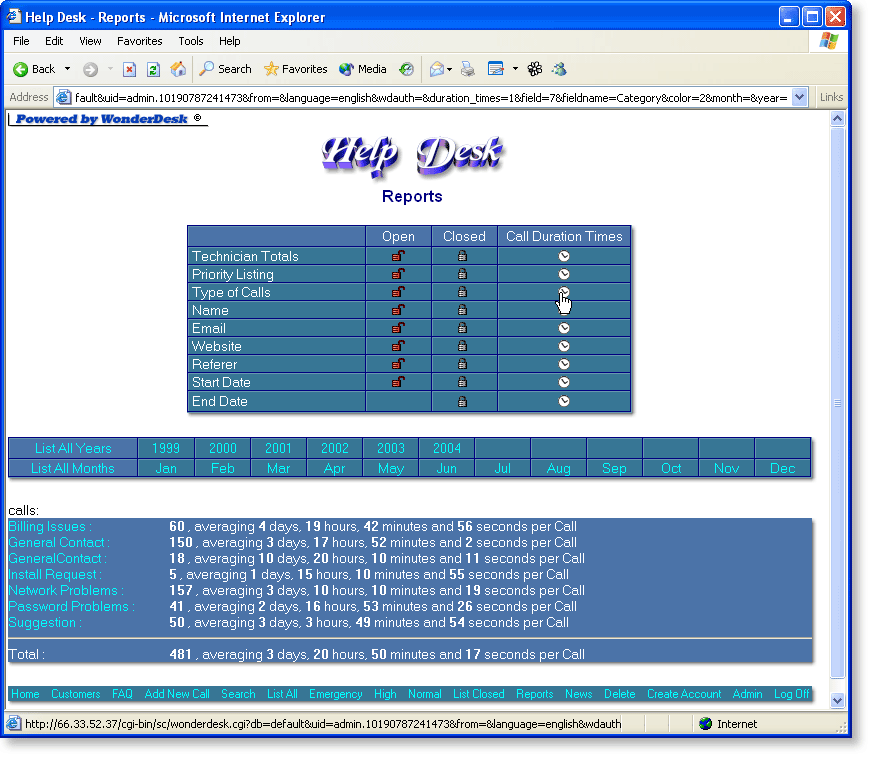Click the List Closed footer link
This screenshot has width=872, height=758.
point(478,694)
